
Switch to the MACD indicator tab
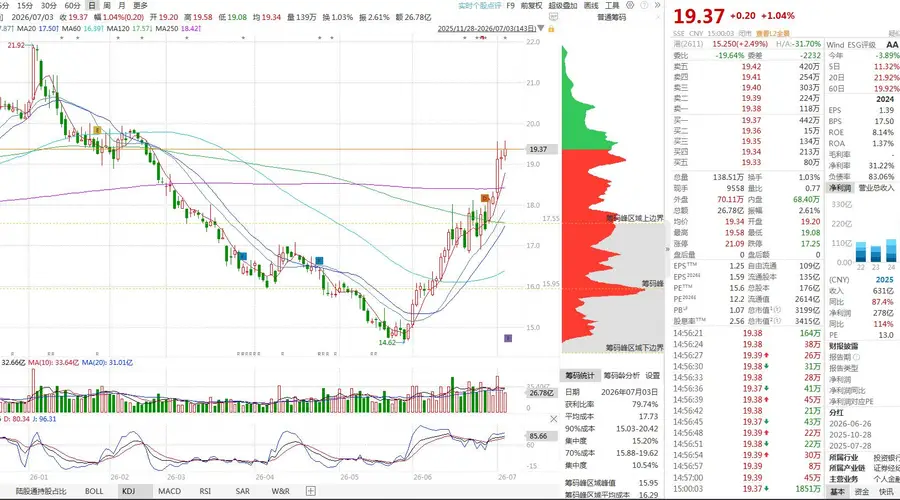[x=169, y=491]
